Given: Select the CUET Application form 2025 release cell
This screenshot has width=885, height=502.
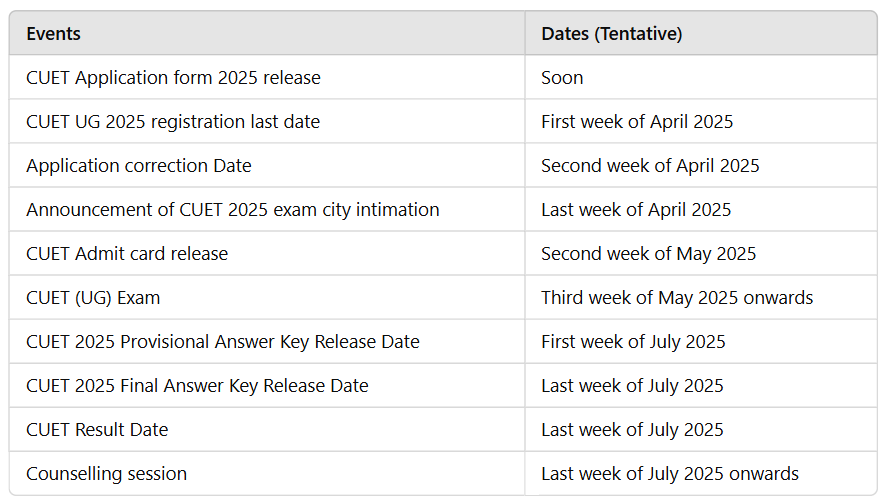Looking at the screenshot, I should [x=173, y=78].
